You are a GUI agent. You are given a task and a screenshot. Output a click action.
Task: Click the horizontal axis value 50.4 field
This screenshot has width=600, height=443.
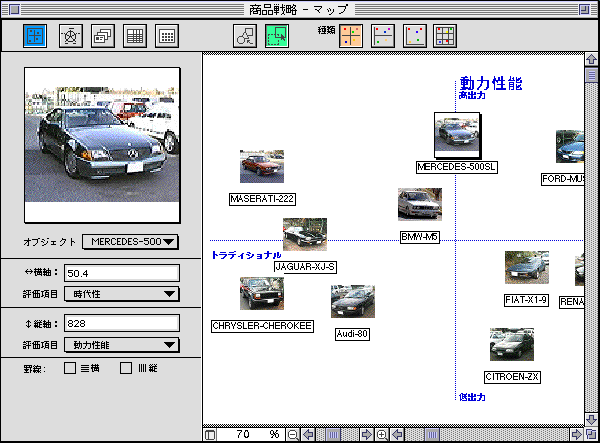[x=122, y=273]
